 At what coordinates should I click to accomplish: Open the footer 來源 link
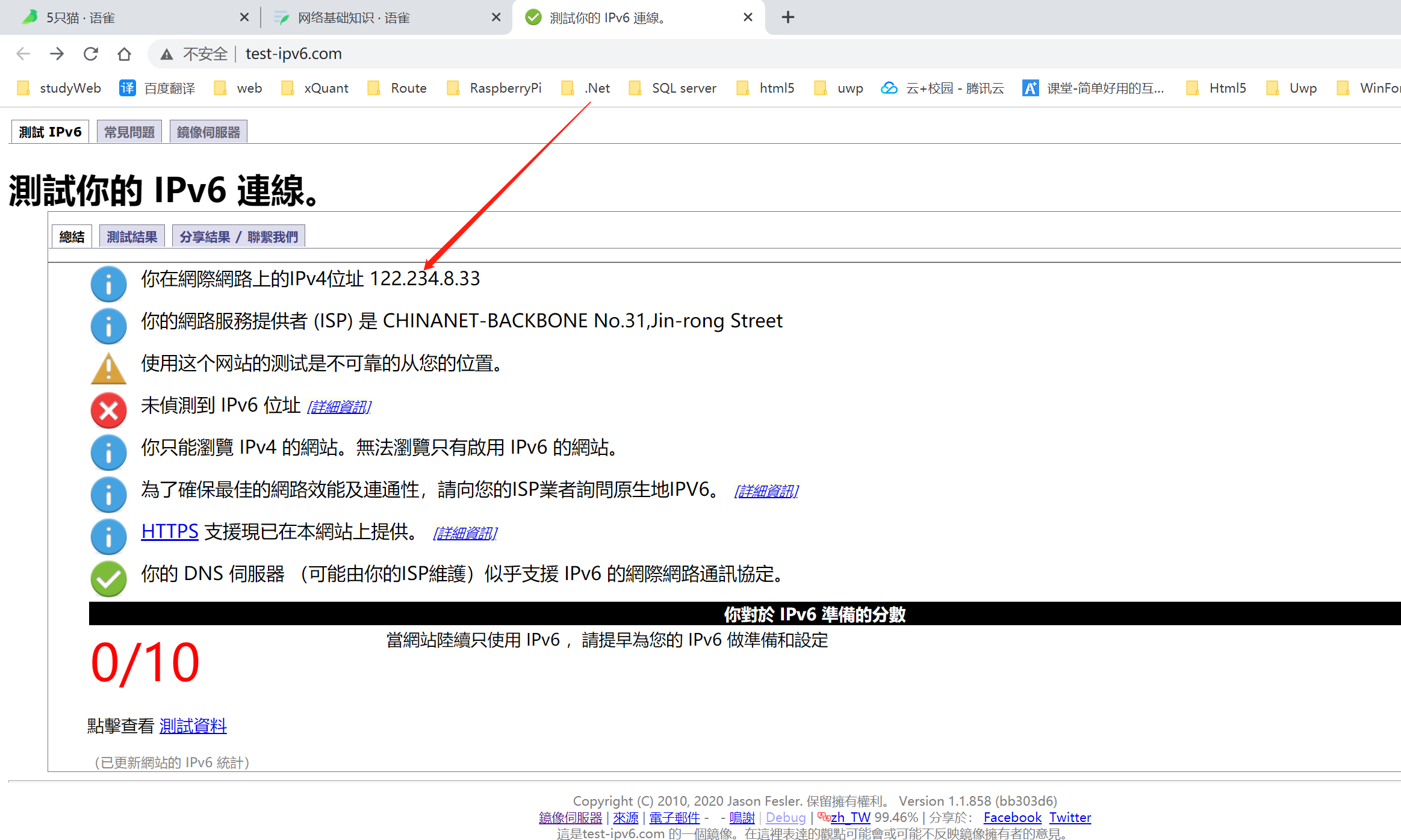[x=626, y=818]
